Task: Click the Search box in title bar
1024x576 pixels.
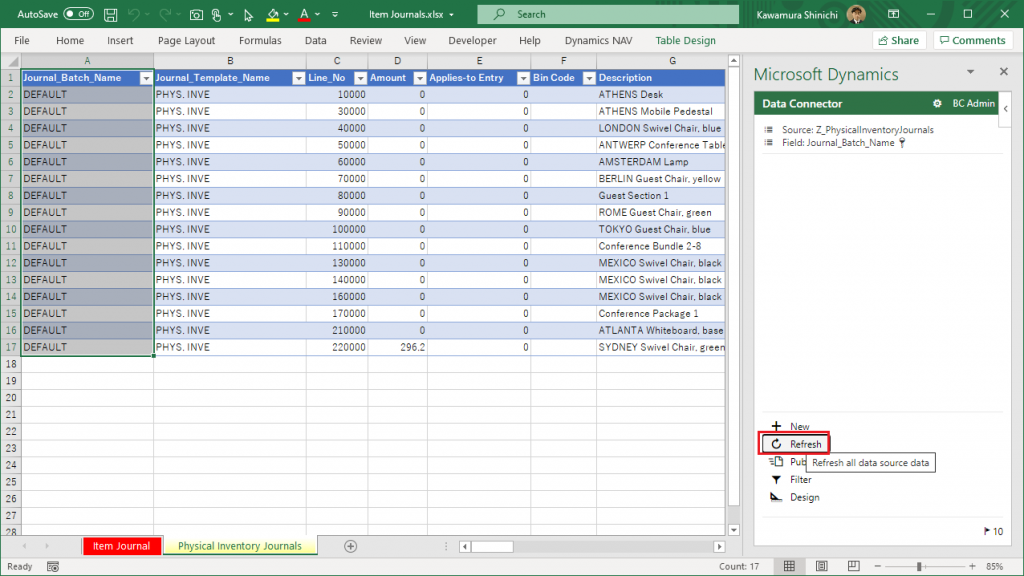Action: (x=608, y=14)
